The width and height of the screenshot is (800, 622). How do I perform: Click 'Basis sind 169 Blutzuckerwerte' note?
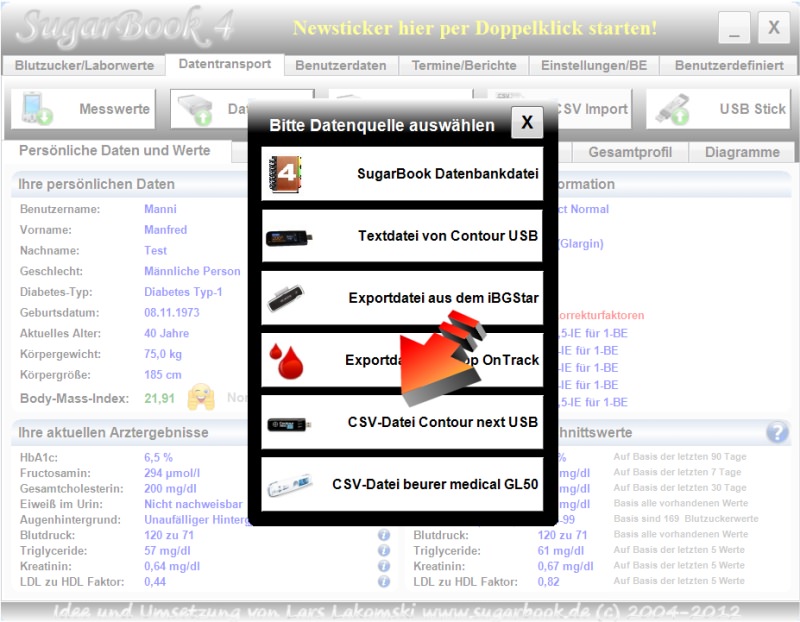(686, 519)
